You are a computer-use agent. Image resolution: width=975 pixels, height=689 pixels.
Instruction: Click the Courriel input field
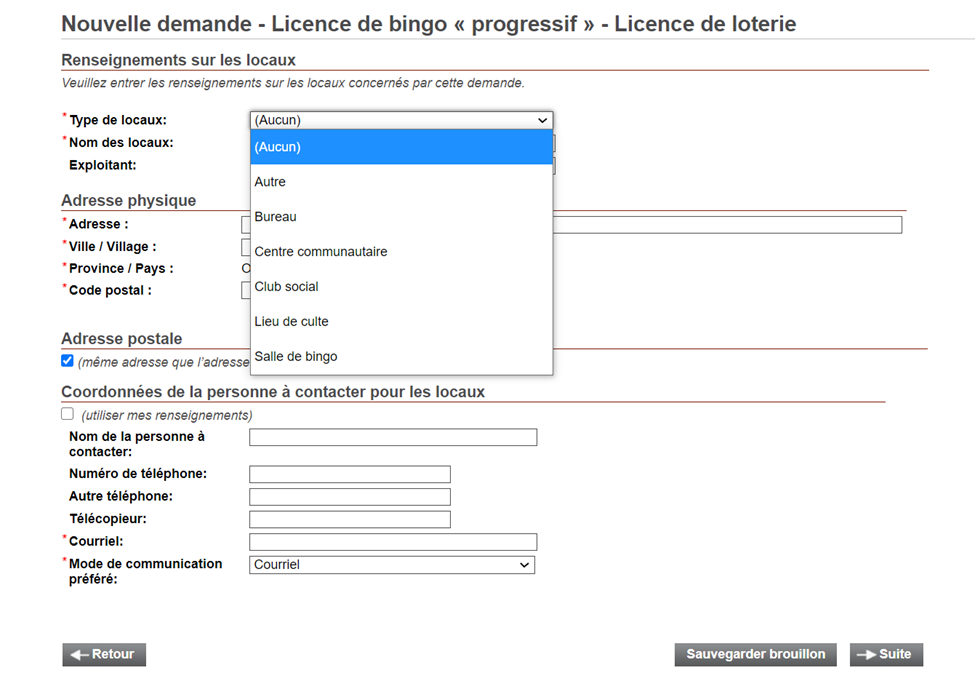pos(393,542)
